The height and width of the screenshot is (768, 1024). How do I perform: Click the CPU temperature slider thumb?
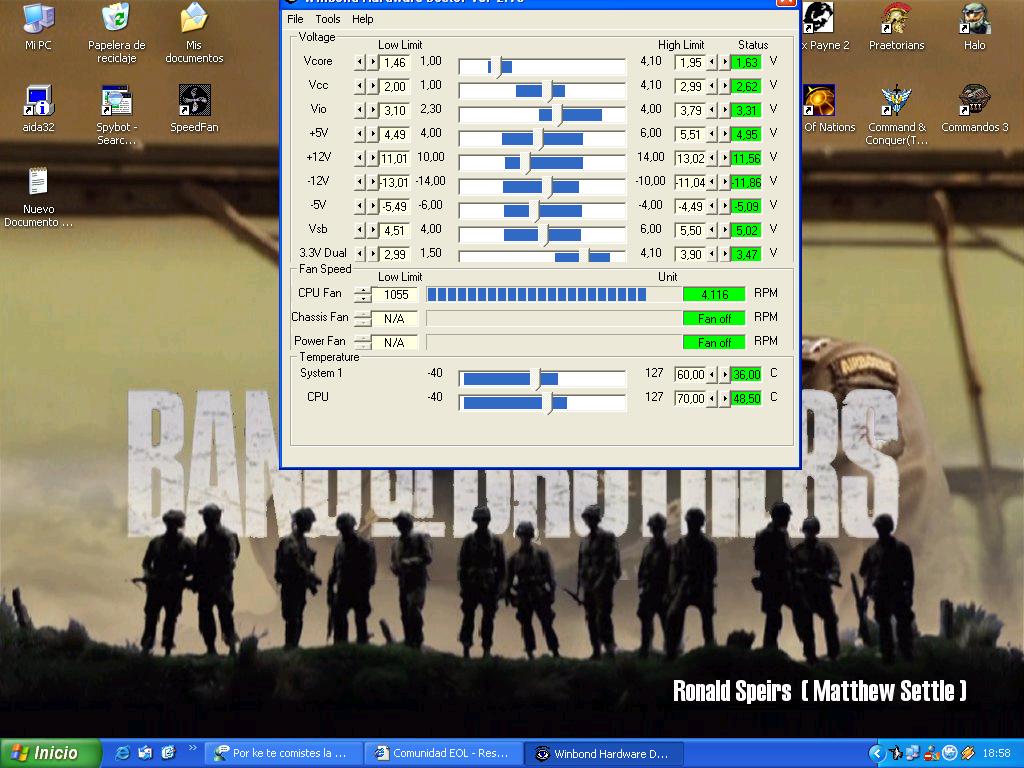pos(550,403)
